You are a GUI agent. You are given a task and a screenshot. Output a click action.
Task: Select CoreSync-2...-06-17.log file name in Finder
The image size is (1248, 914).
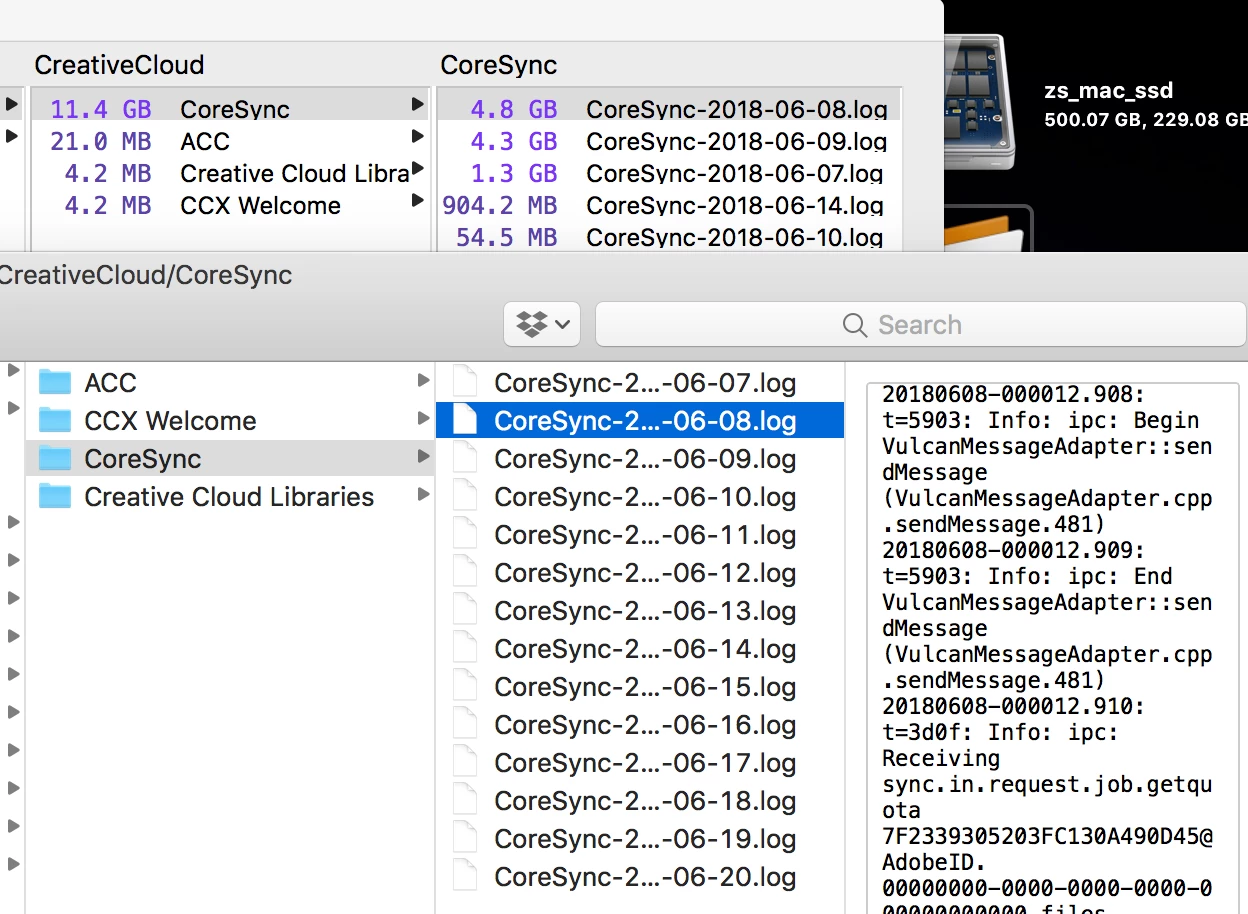pyautogui.click(x=645, y=763)
